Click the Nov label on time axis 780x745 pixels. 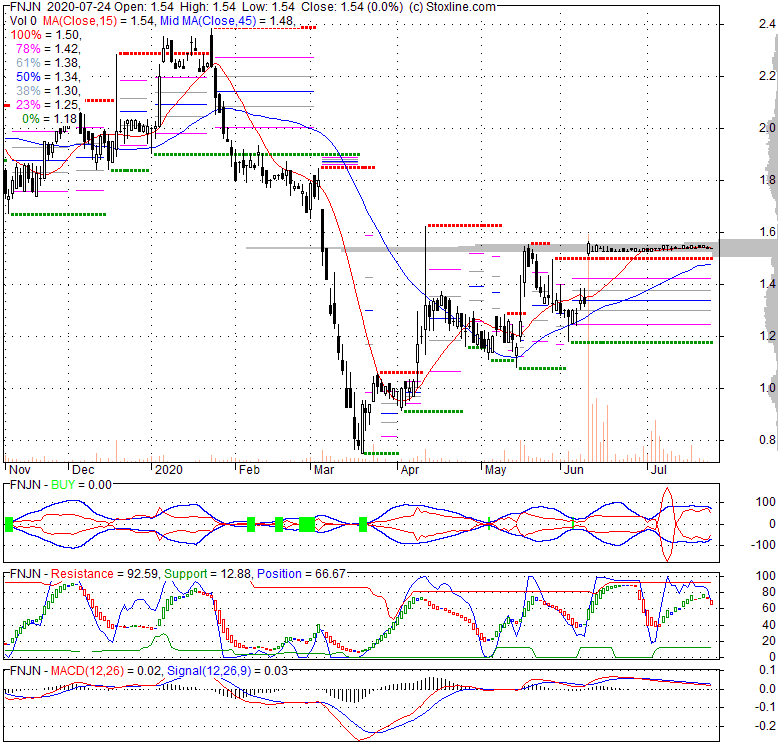coord(20,470)
